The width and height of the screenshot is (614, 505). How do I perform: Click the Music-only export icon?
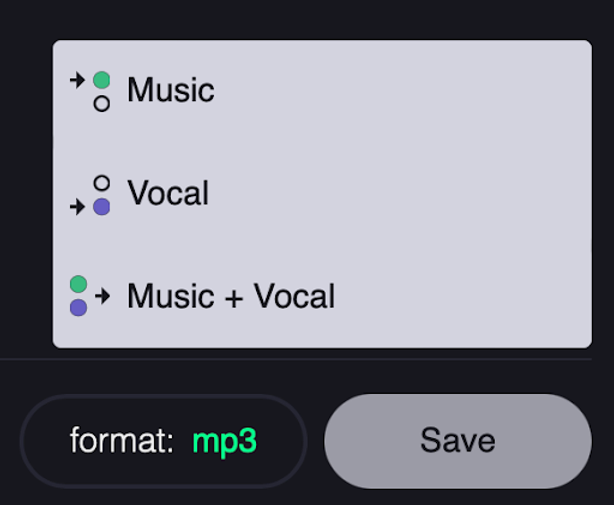click(91, 91)
